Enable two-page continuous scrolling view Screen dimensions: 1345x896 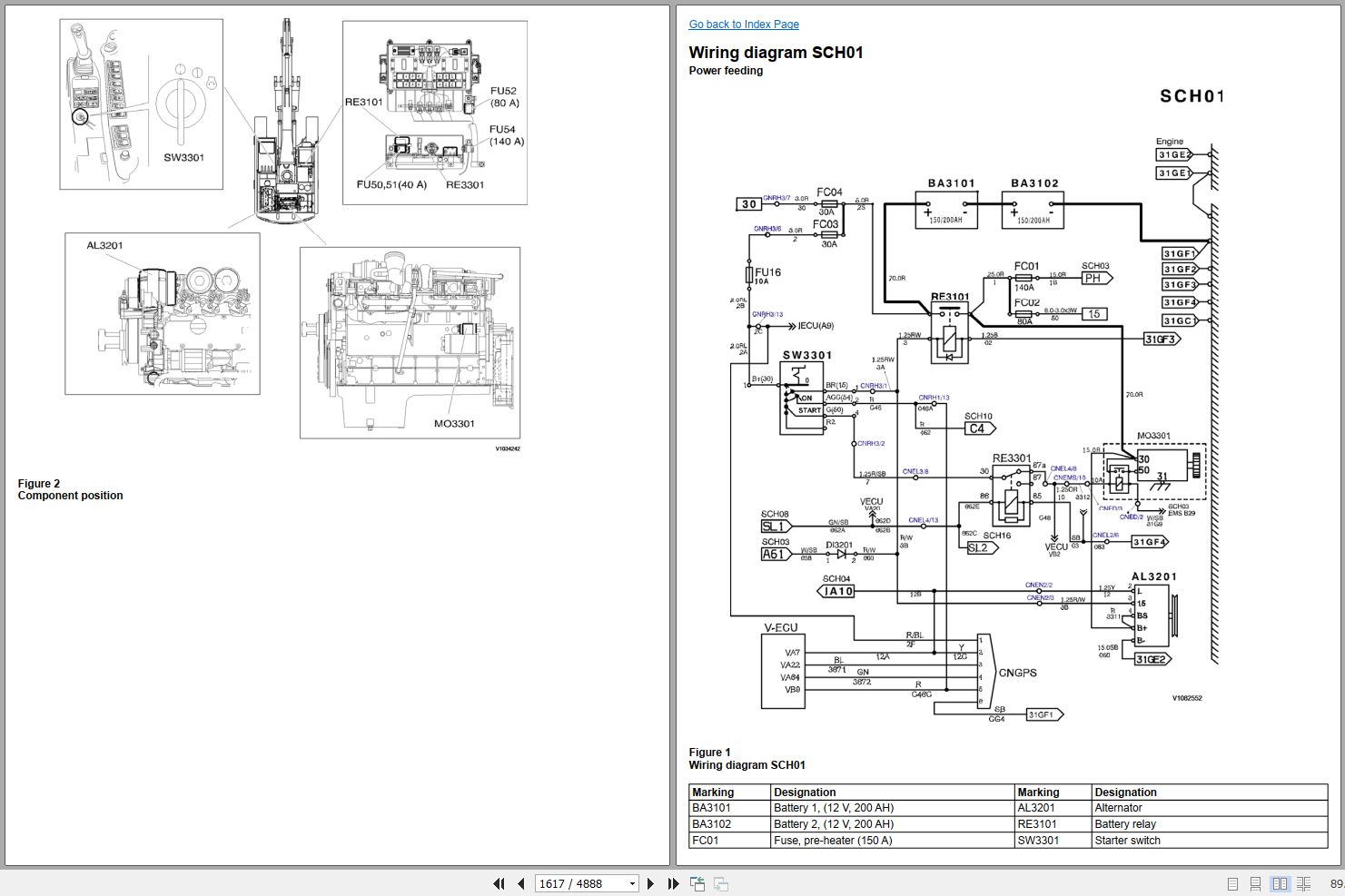tap(1303, 883)
